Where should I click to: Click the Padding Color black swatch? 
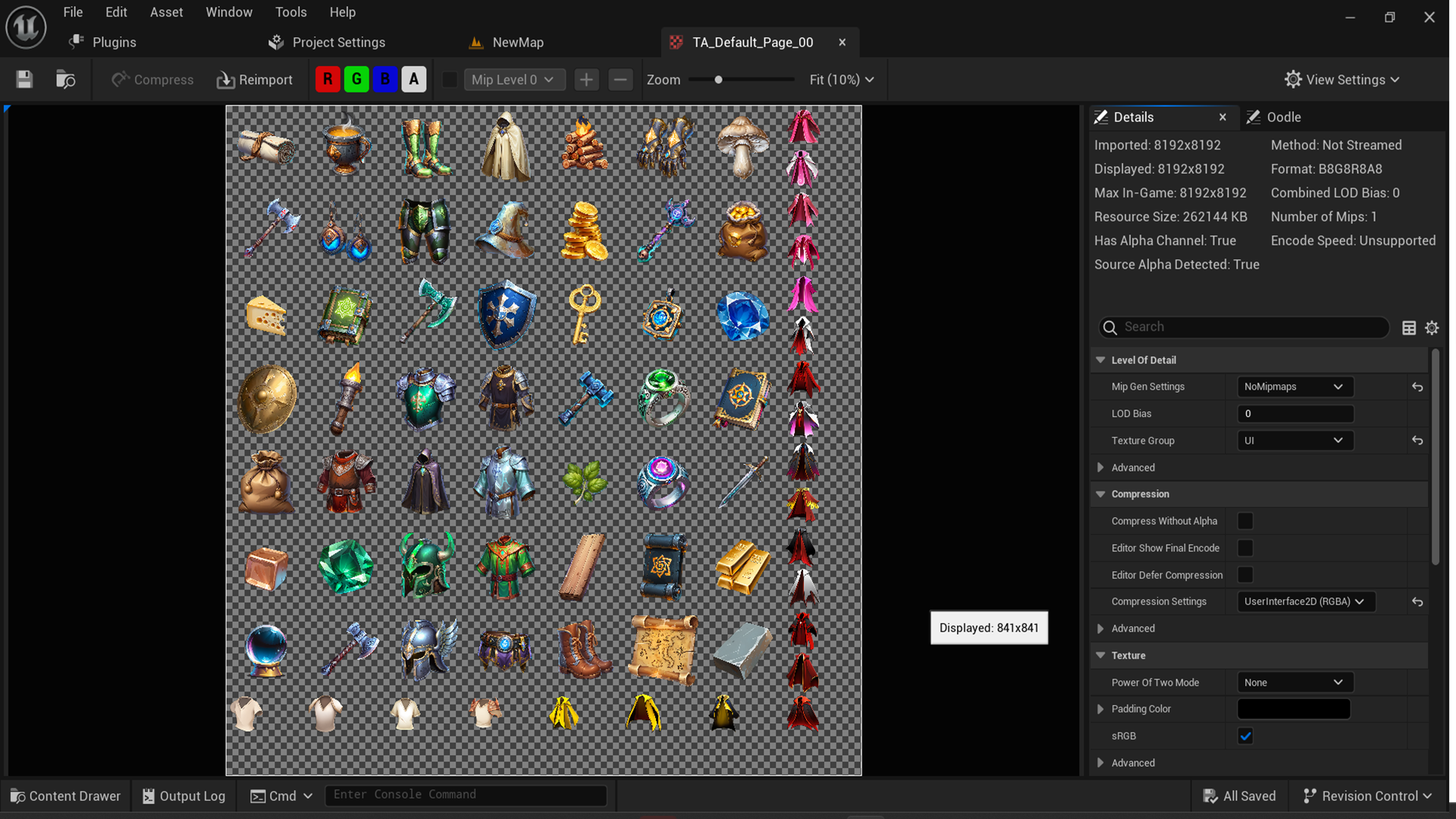(x=1294, y=709)
